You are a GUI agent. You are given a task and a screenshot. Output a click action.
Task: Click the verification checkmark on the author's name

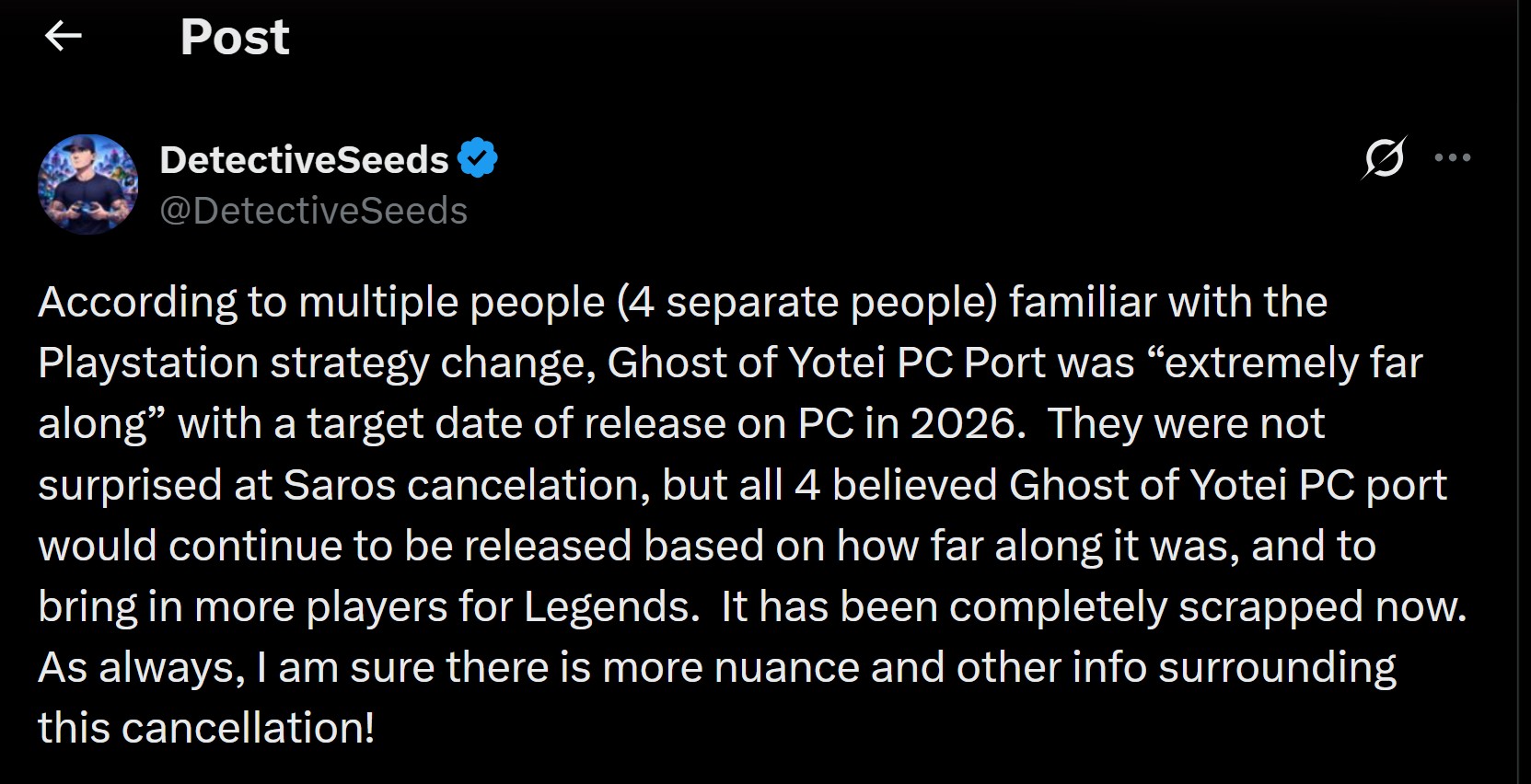pyautogui.click(x=479, y=156)
